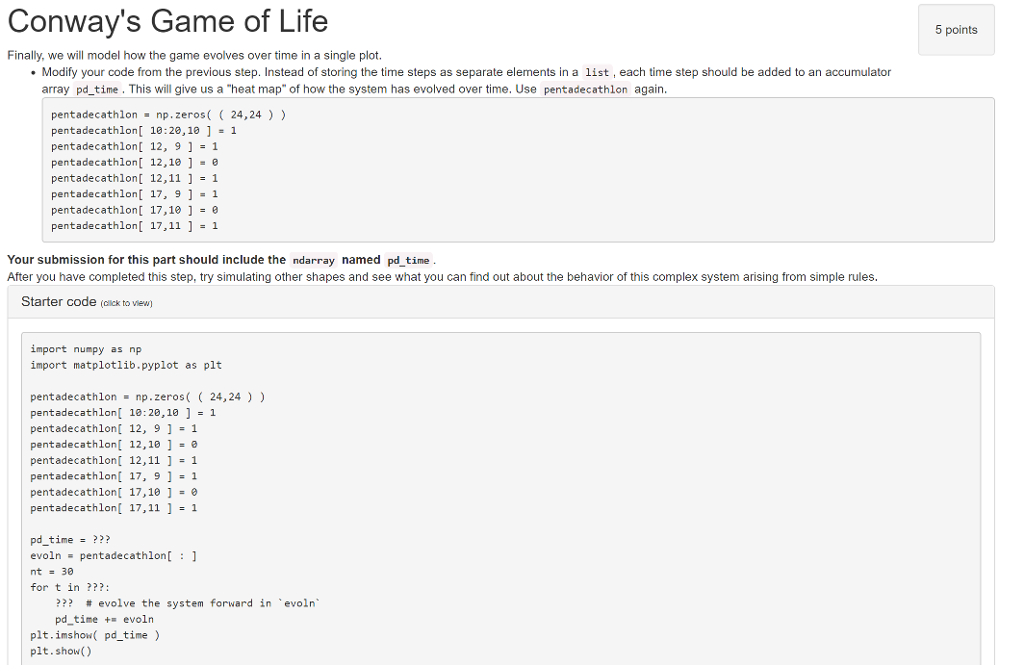Click the "import numpy as np" line
This screenshot has width=1024, height=665.
coord(86,349)
